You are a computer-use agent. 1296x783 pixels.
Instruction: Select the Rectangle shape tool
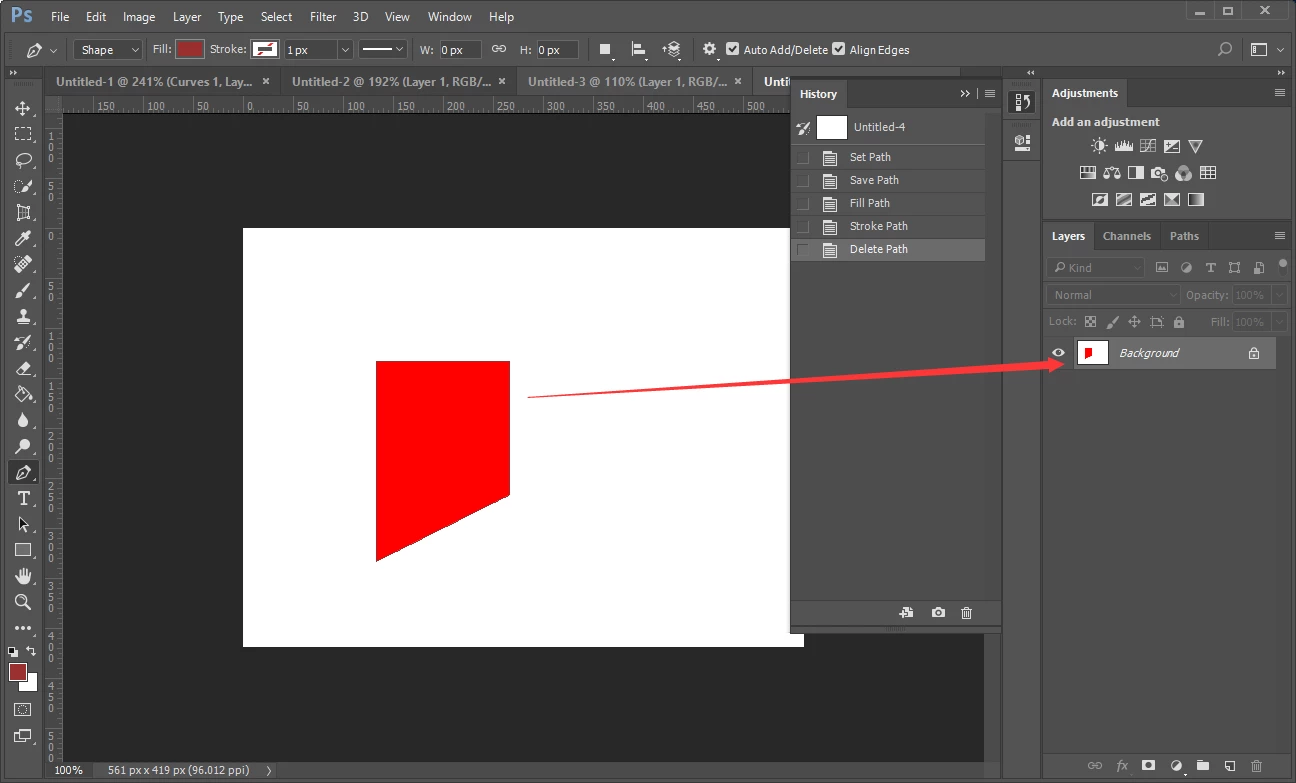(x=23, y=550)
